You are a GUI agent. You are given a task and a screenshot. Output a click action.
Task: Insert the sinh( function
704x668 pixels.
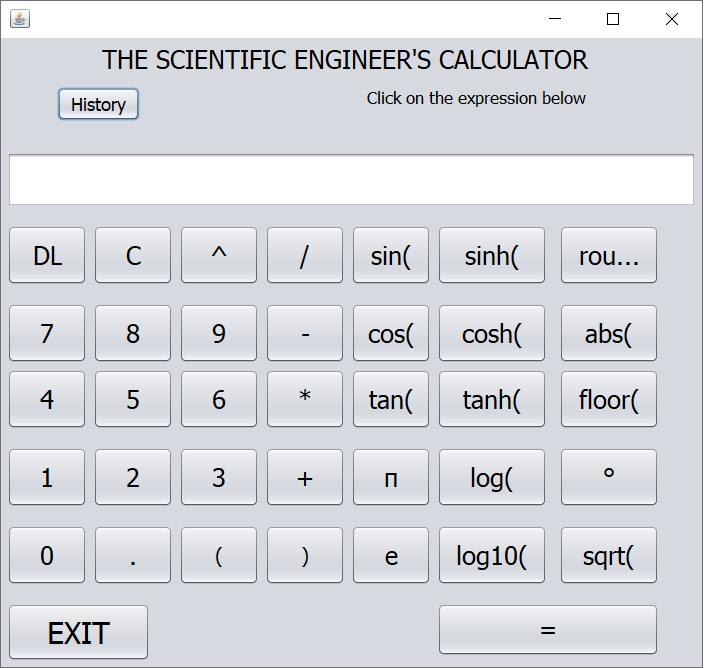491,255
